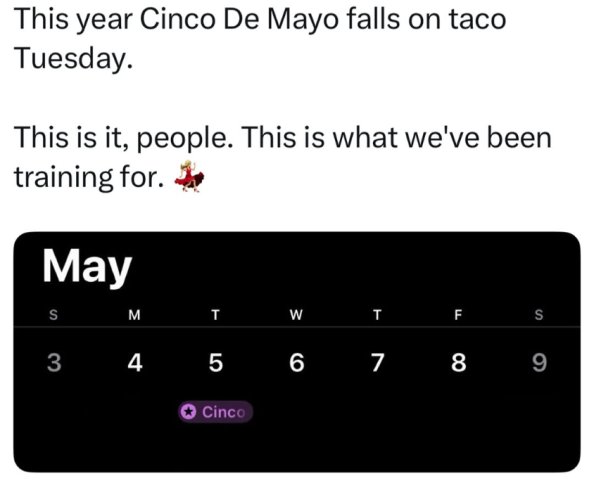Click the Saturday 'S' column header

[x=539, y=315]
